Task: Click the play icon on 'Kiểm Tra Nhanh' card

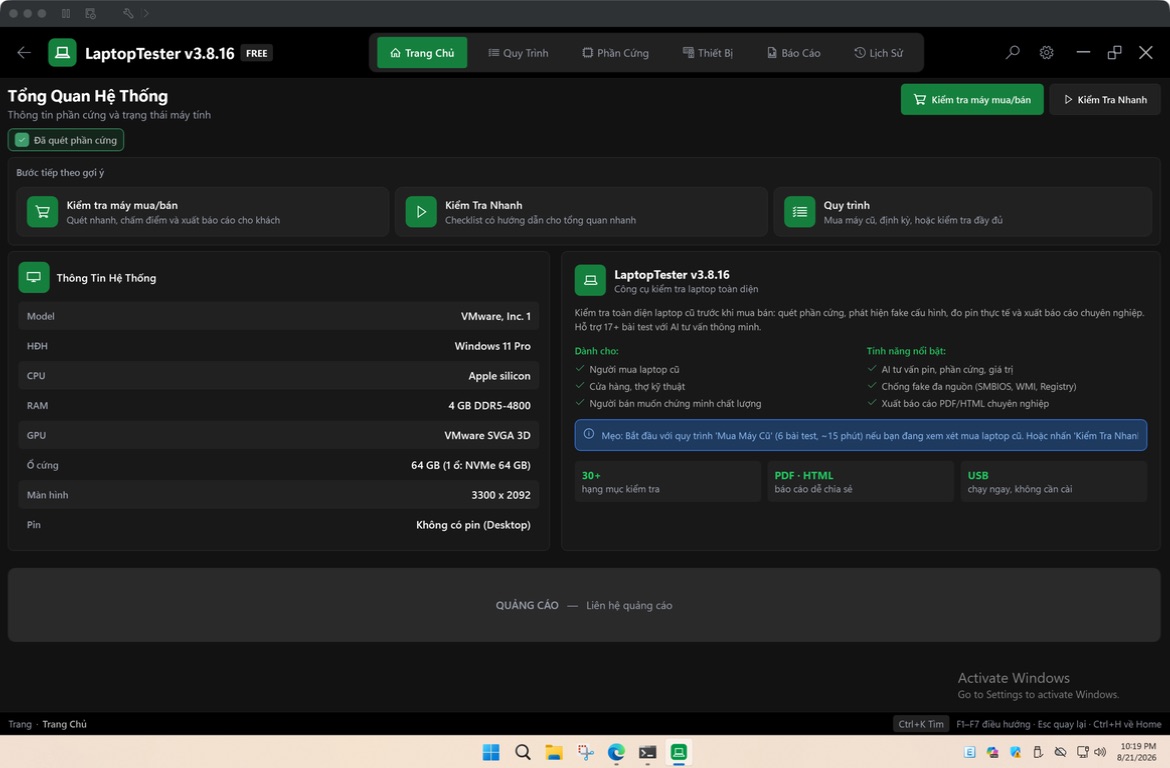Action: coord(421,212)
